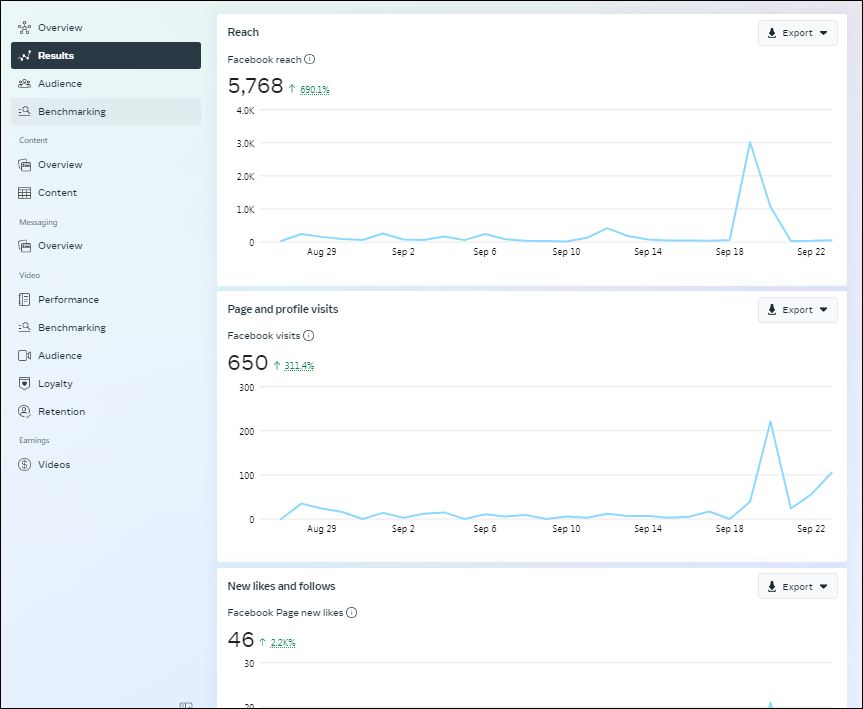Open the Video Performance report icon
The height and width of the screenshot is (709, 863).
[24, 299]
